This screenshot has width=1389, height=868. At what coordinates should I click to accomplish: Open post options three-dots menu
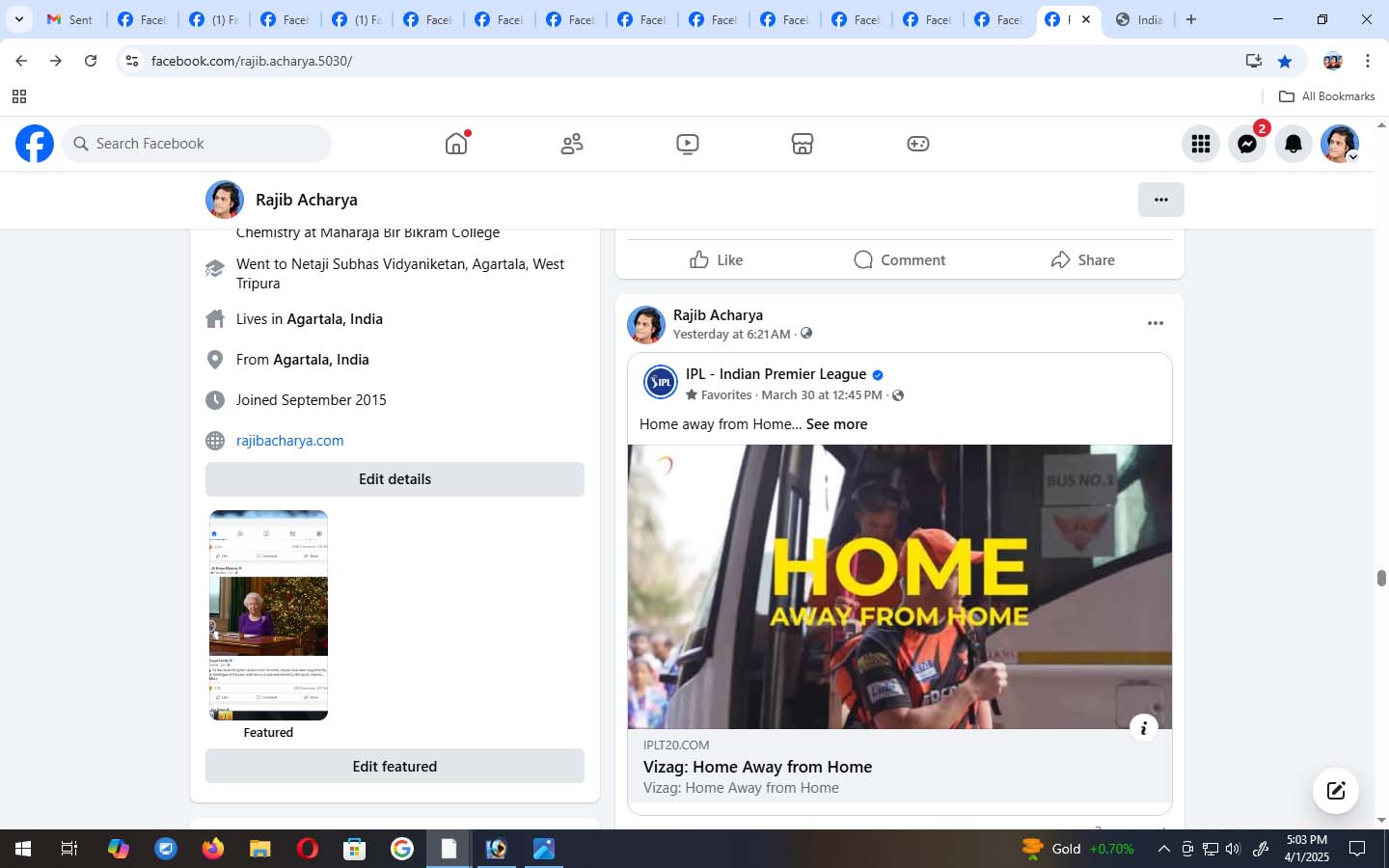coord(1156,323)
